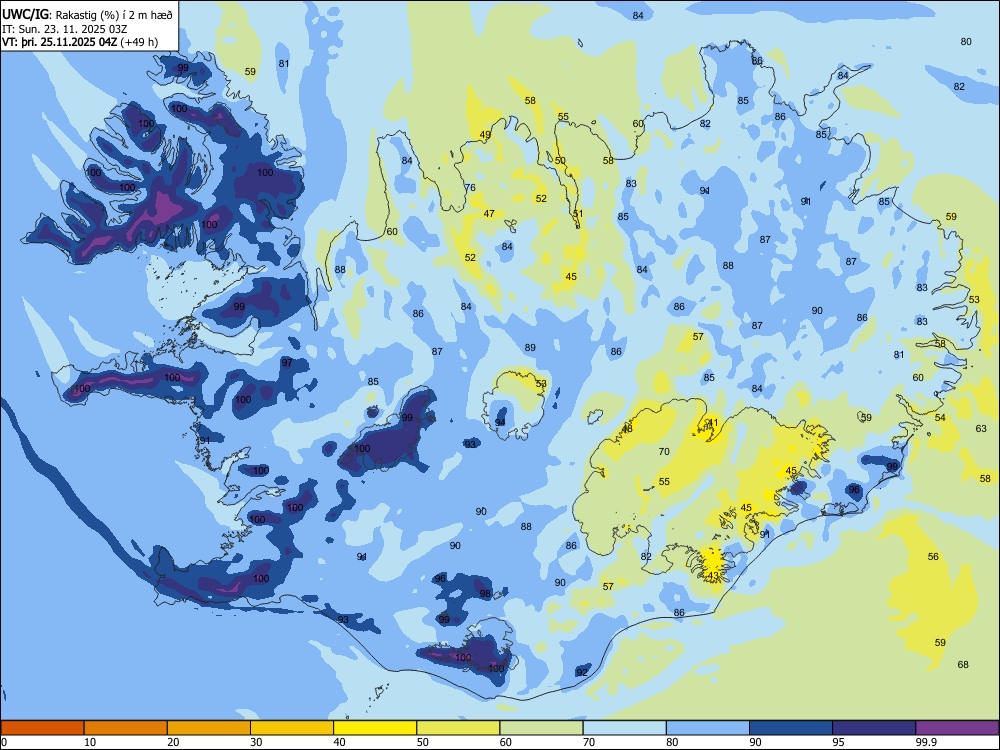Image resolution: width=1000 pixels, height=750 pixels.
Task: Click the 47 humidity value on the map
Action: pyautogui.click(x=489, y=214)
